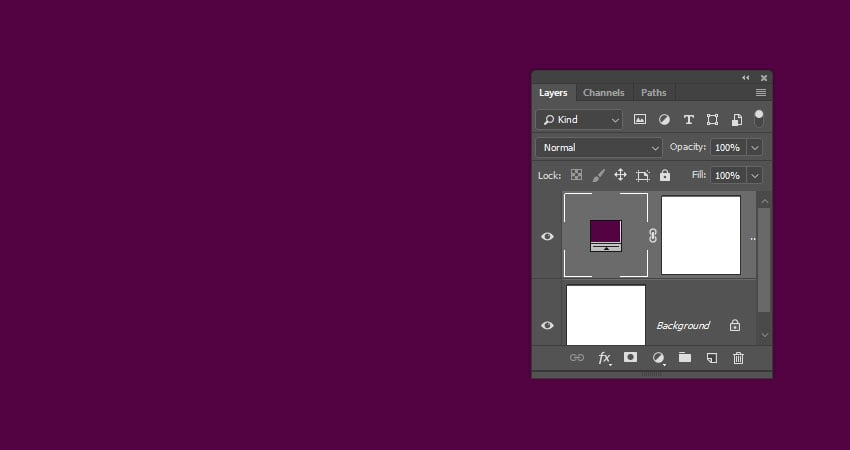The height and width of the screenshot is (450, 850).
Task: Click layers list scroll down arrow
Action: (764, 335)
